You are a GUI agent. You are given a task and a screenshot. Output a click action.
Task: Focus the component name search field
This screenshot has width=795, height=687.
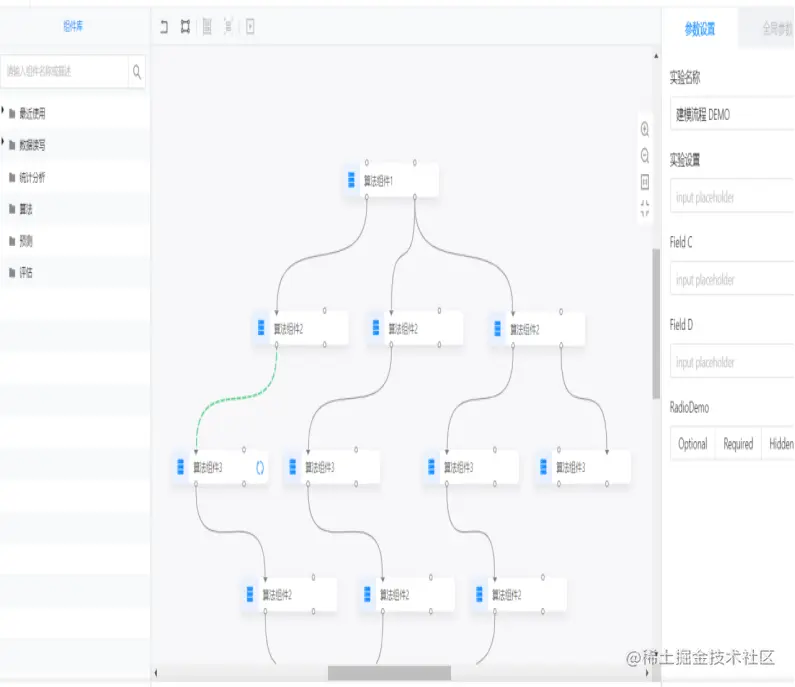pos(64,71)
